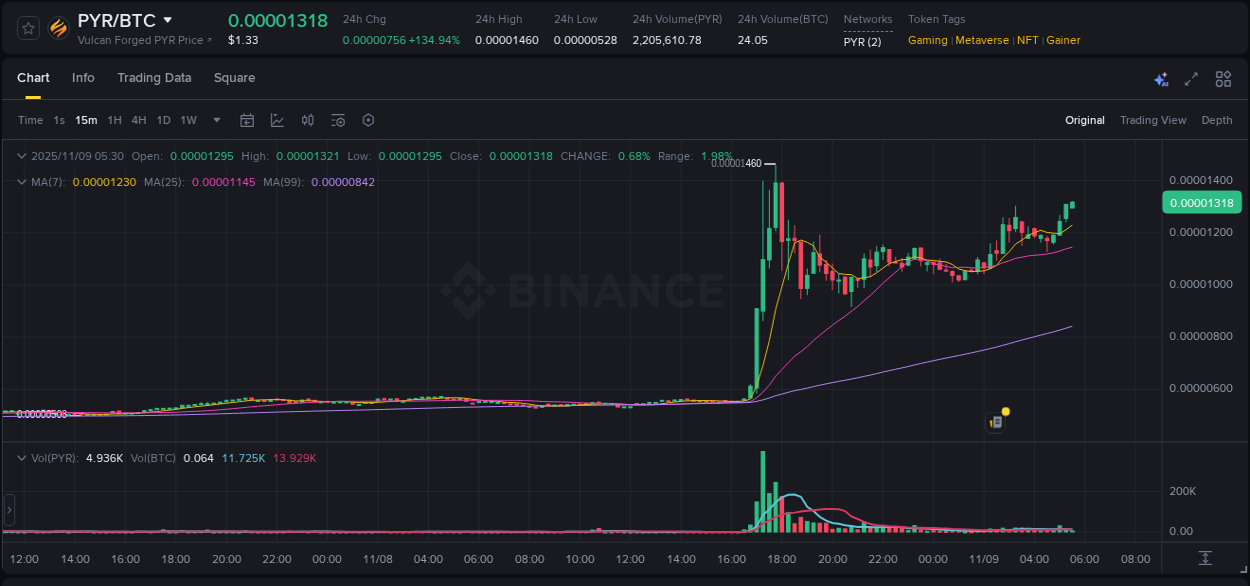Select the 15m timeframe
The image size is (1250, 586).
click(86, 120)
